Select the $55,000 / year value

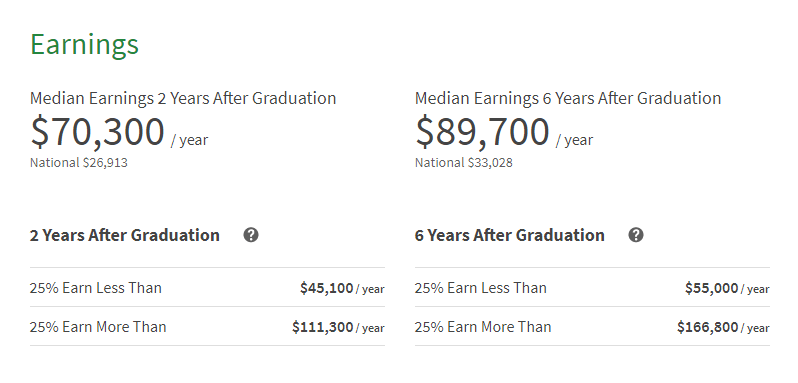(727, 288)
